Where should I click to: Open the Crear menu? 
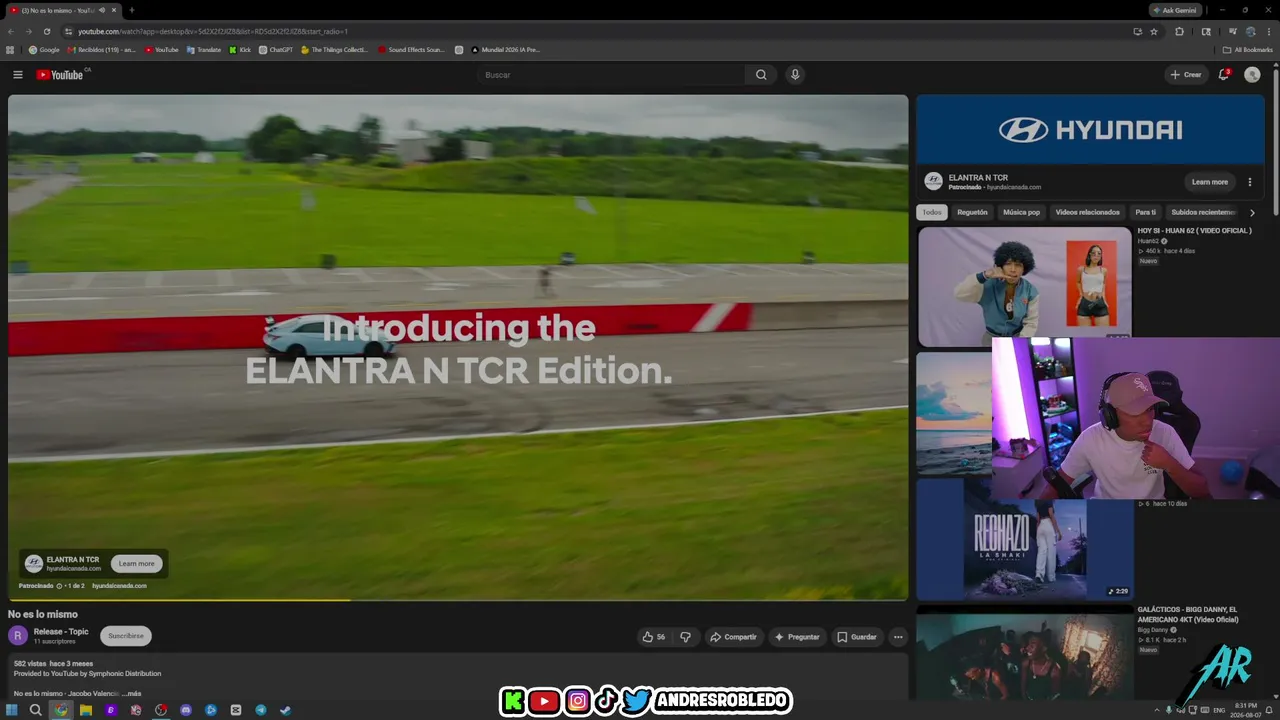coord(1186,75)
